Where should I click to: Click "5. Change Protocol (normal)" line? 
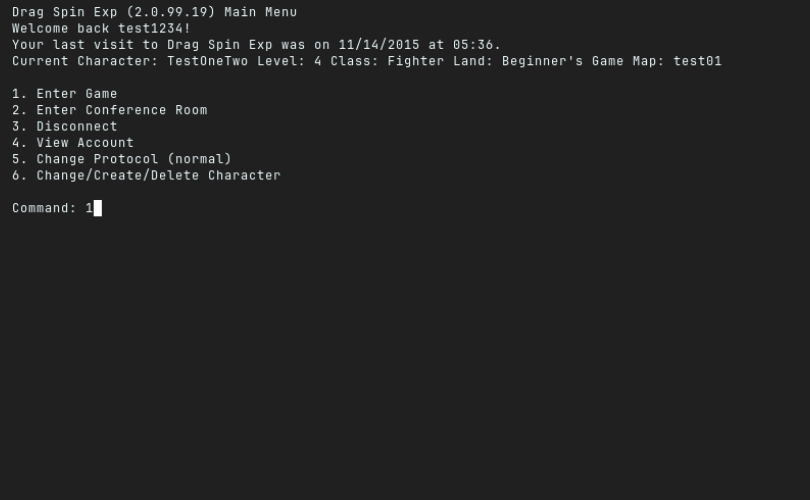tap(122, 159)
